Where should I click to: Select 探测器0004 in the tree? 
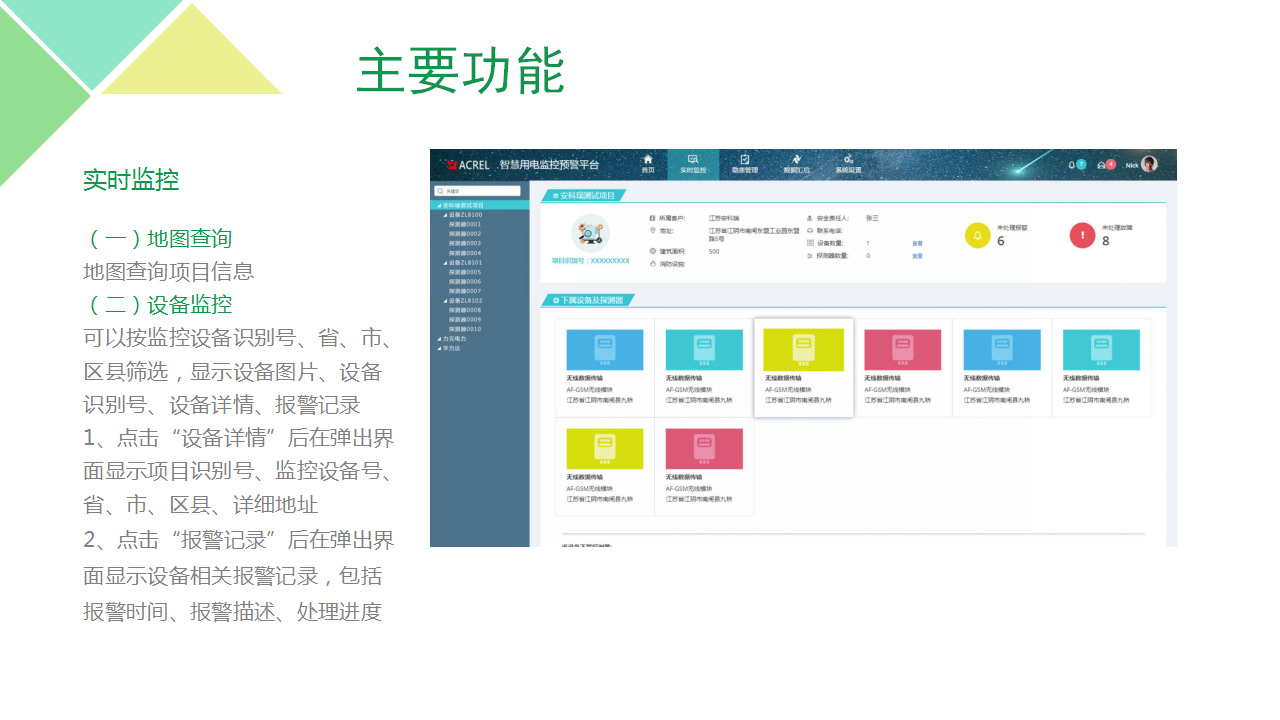click(x=465, y=253)
